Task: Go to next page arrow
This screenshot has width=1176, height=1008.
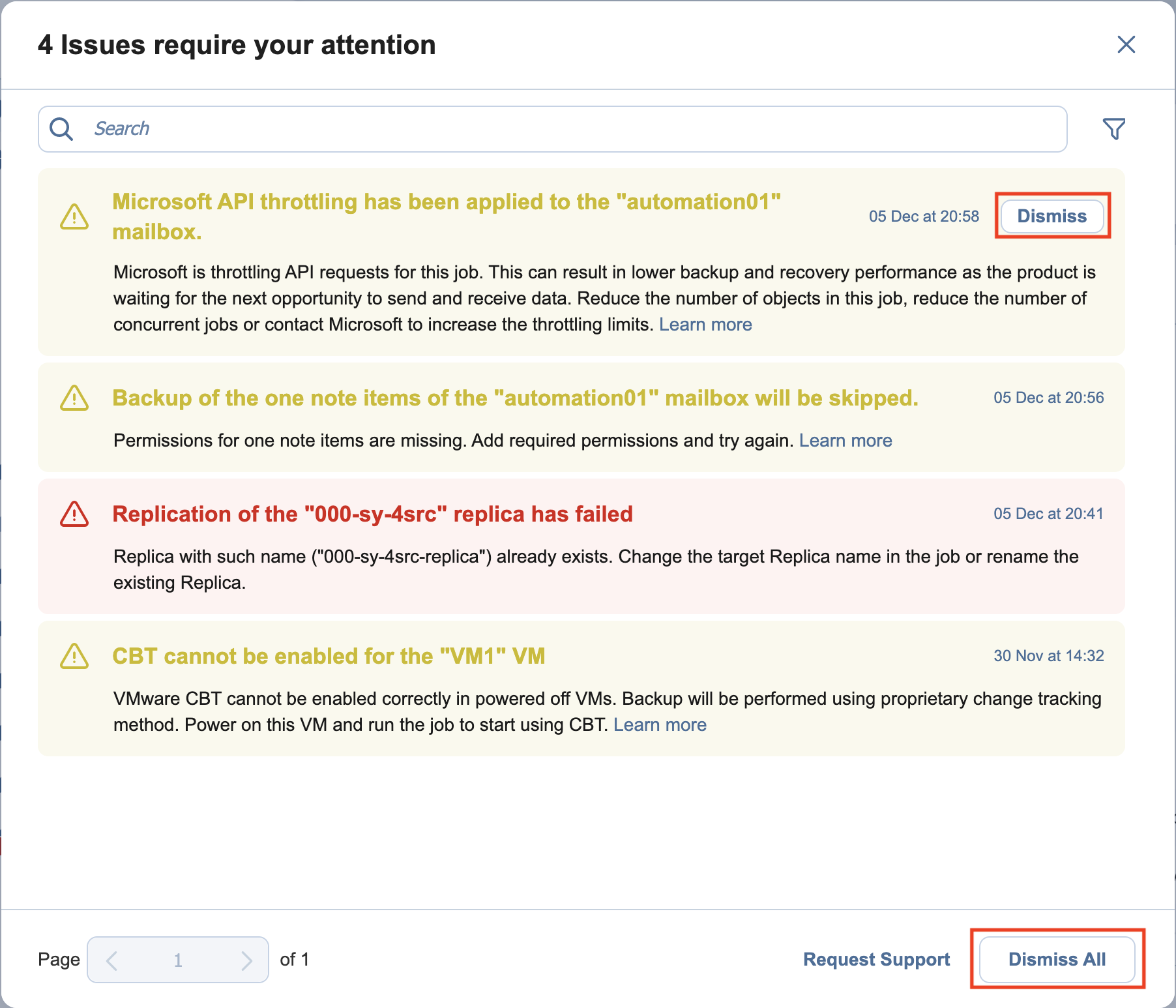Action: tap(246, 960)
